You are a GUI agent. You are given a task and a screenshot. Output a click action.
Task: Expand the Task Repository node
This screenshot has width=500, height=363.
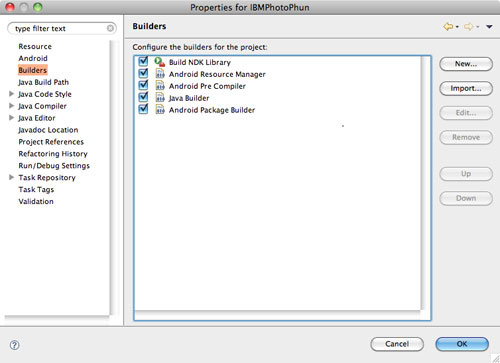(x=11, y=177)
